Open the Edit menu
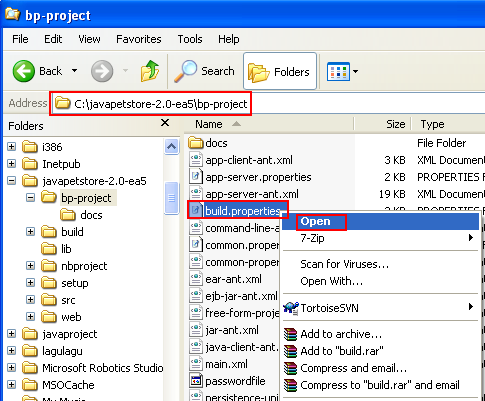Image resolution: width=485 pixels, height=401 pixels. 53,39
